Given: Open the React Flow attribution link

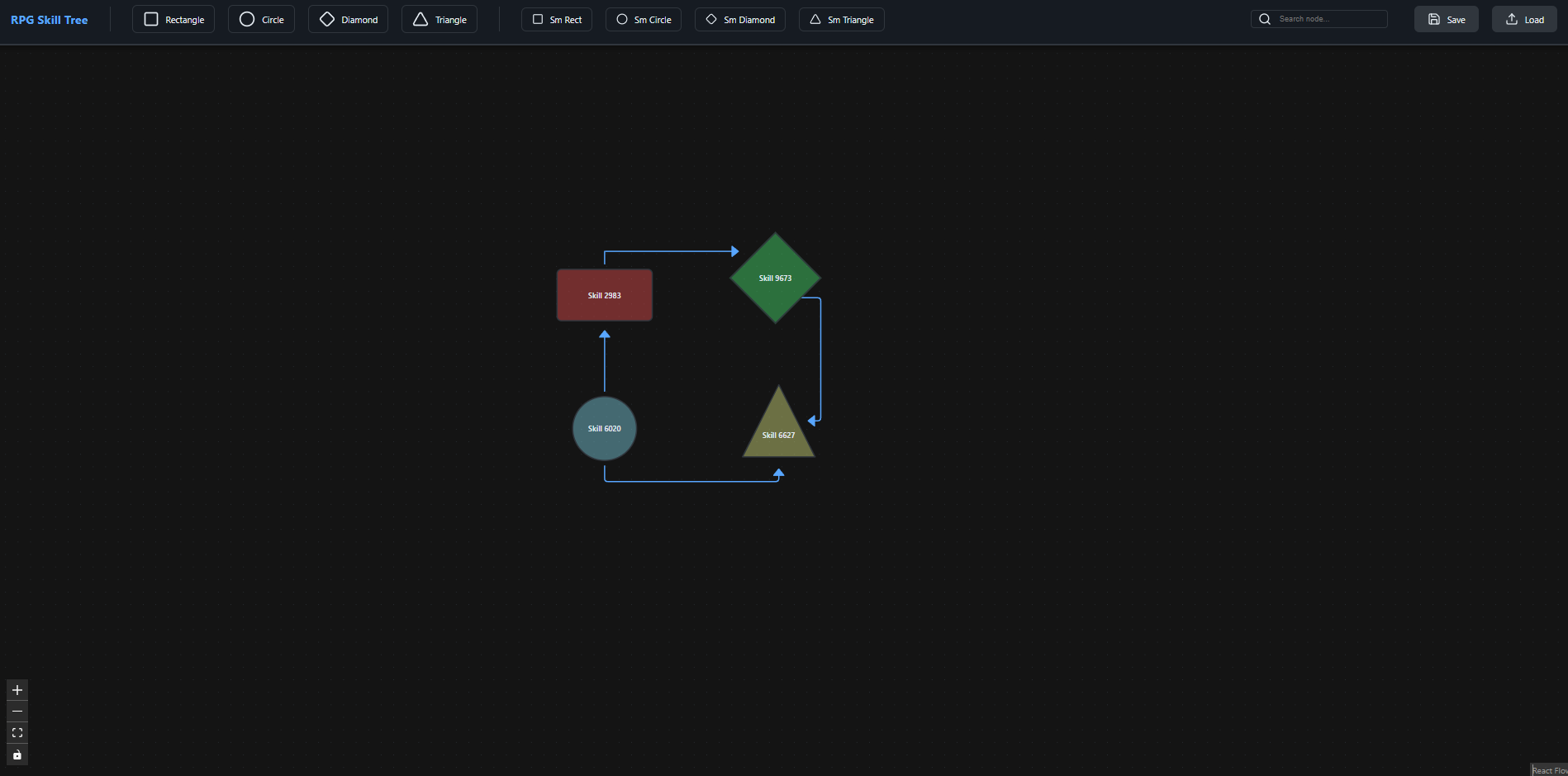Looking at the screenshot, I should coord(1550,770).
